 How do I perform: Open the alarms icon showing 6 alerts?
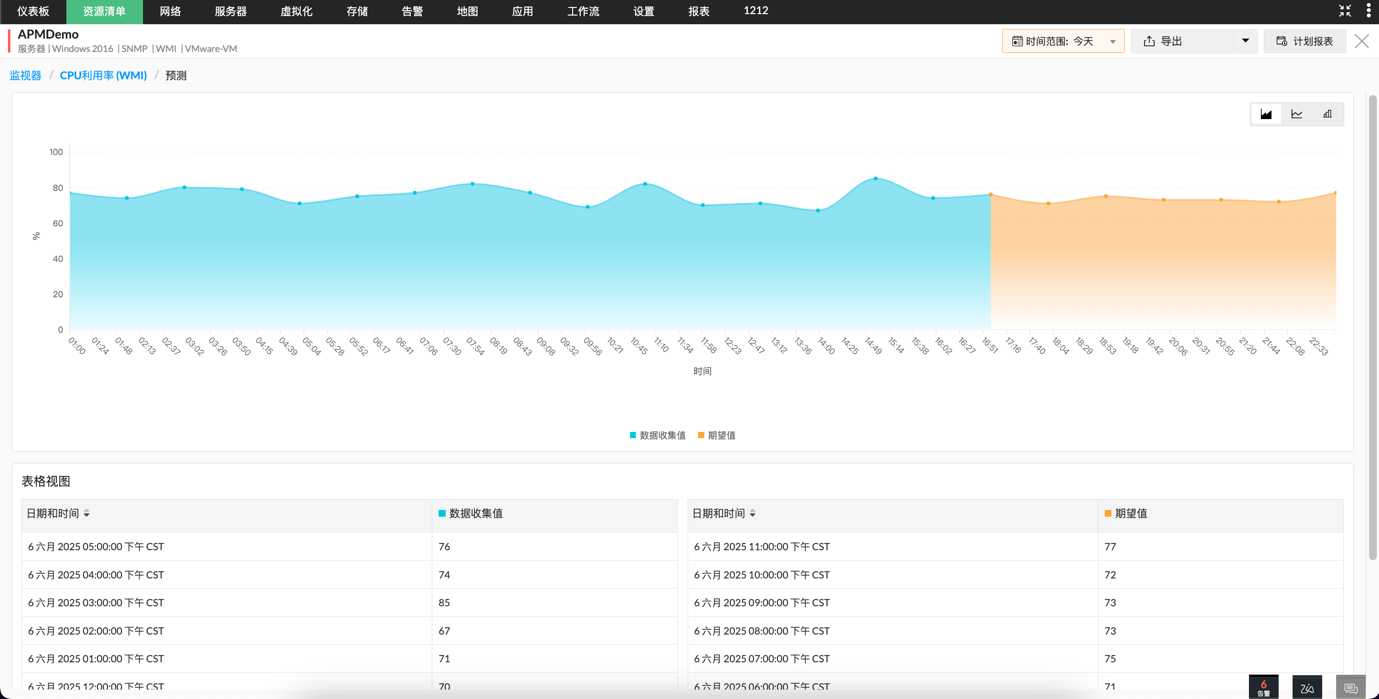(x=1263, y=686)
